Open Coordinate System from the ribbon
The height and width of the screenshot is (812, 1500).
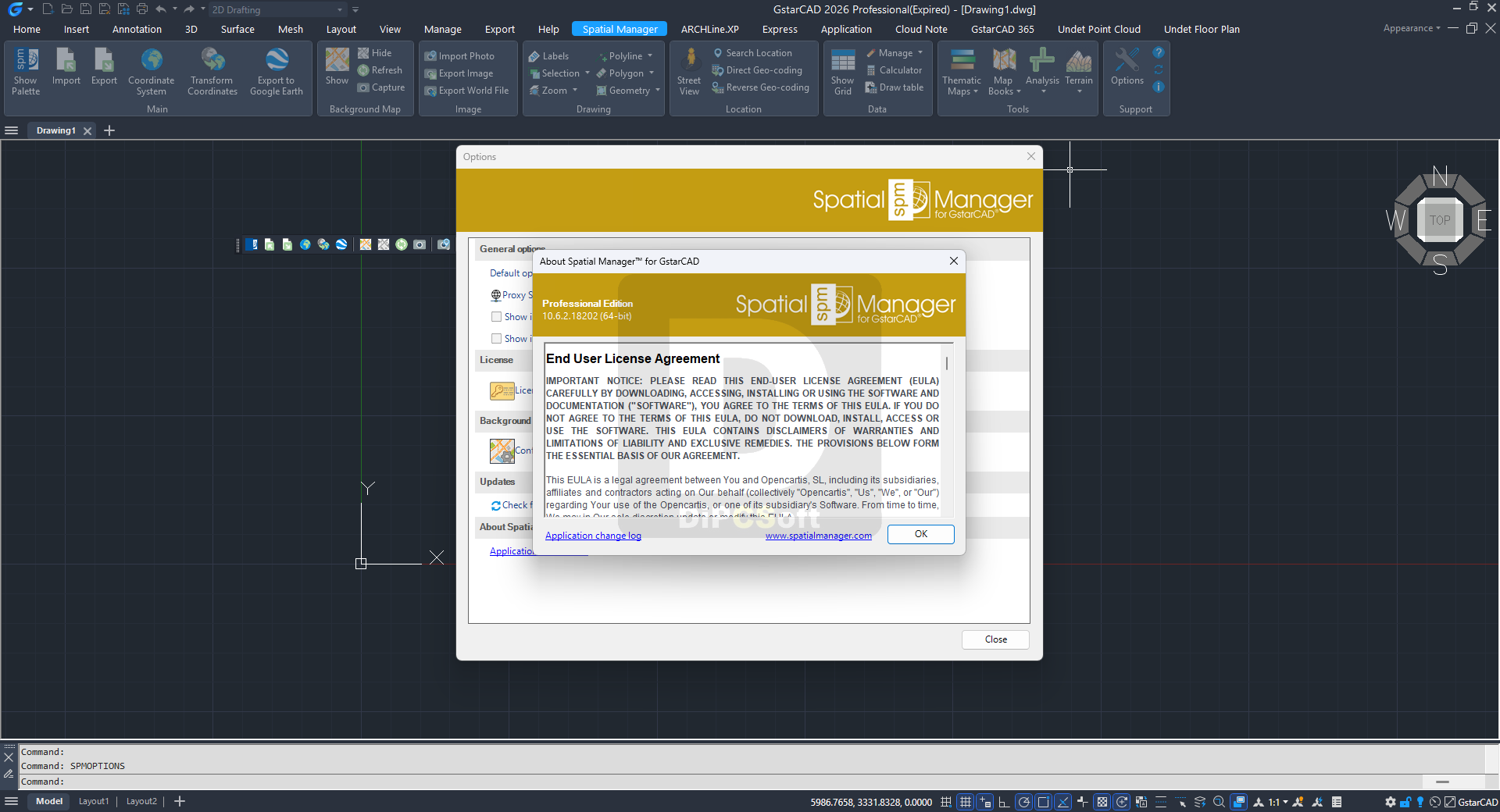pyautogui.click(x=152, y=72)
